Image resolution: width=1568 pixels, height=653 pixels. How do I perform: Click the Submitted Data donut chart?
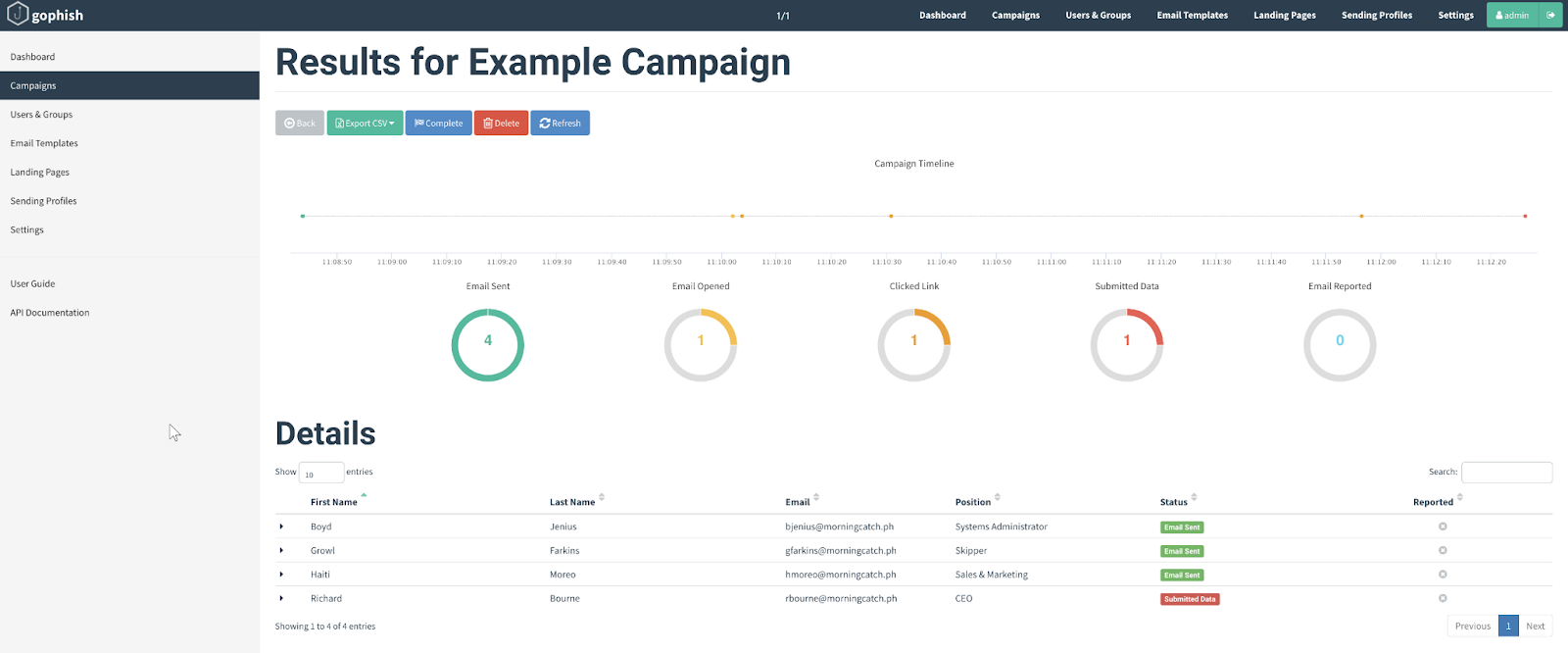[x=1127, y=345]
